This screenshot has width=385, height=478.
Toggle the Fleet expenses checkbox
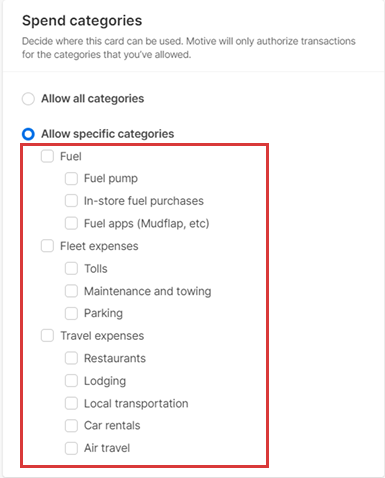coord(47,246)
